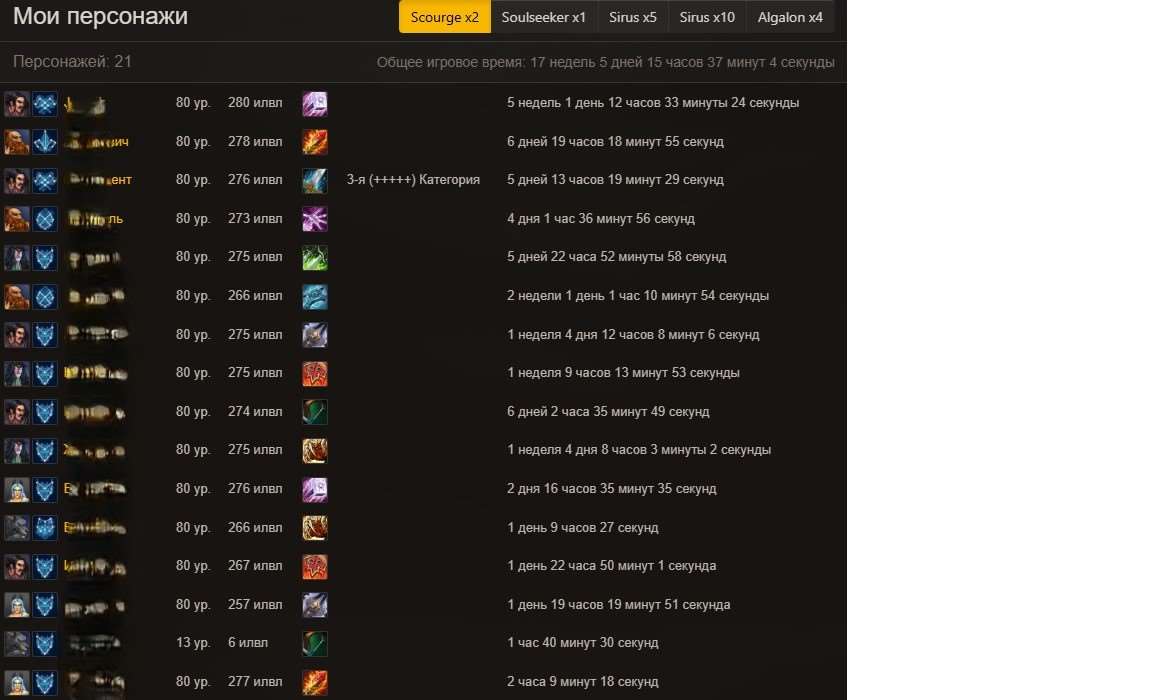
Task: Open the Sirus x5 realm tab
Action: pos(633,17)
